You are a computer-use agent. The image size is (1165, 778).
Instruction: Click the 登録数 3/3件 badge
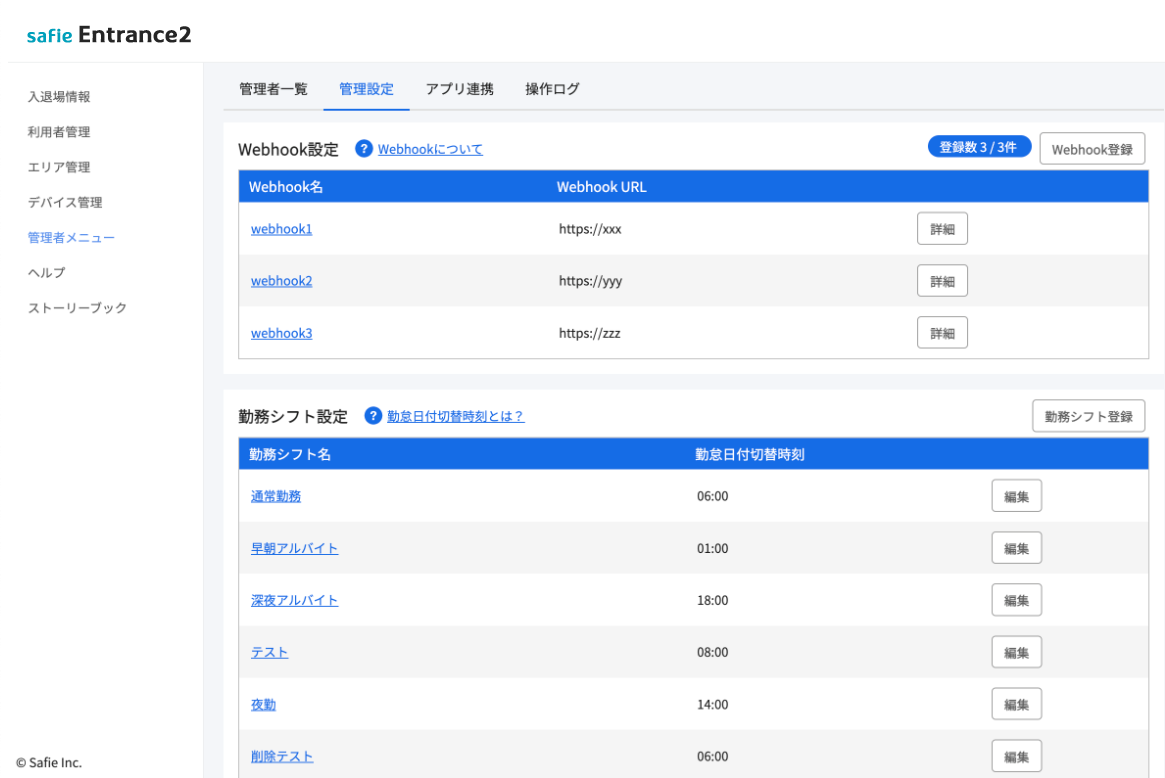pyautogui.click(x=979, y=146)
